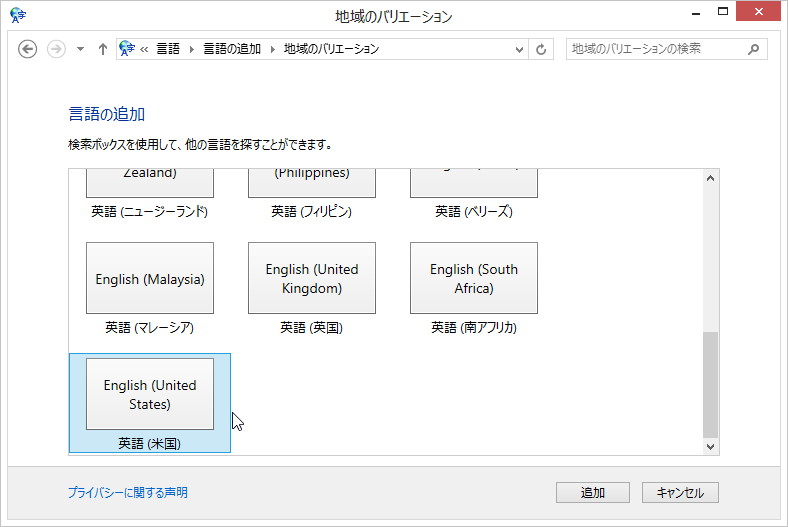Click the vertical scrollbar thumb

coord(710,385)
